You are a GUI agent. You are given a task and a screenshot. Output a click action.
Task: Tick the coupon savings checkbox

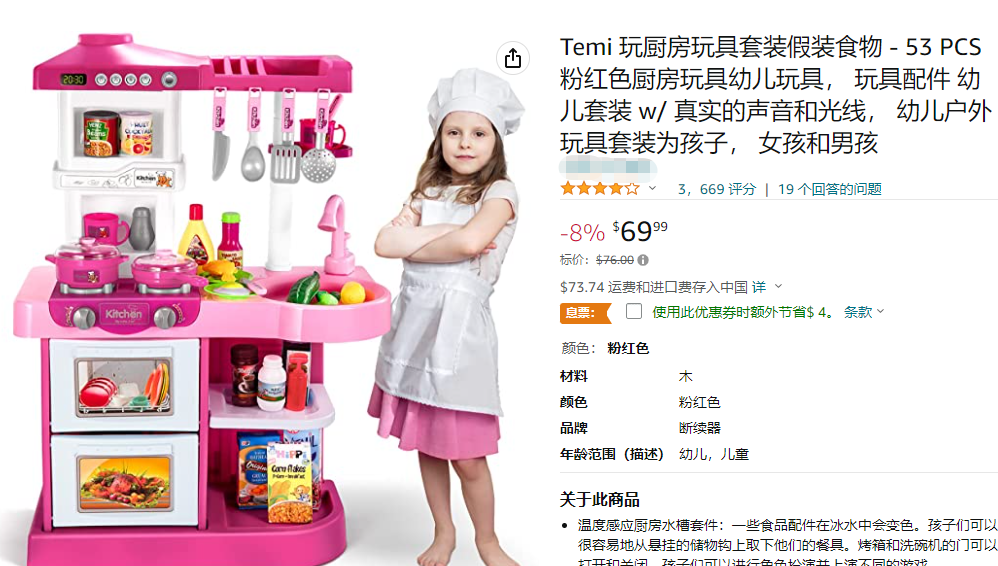(x=633, y=311)
